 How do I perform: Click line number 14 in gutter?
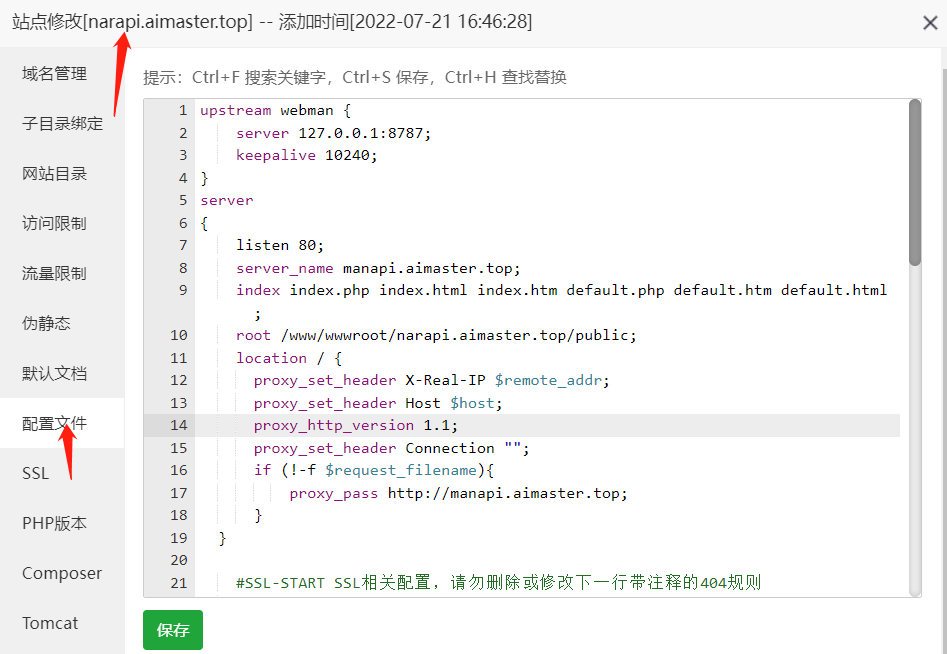pos(179,425)
